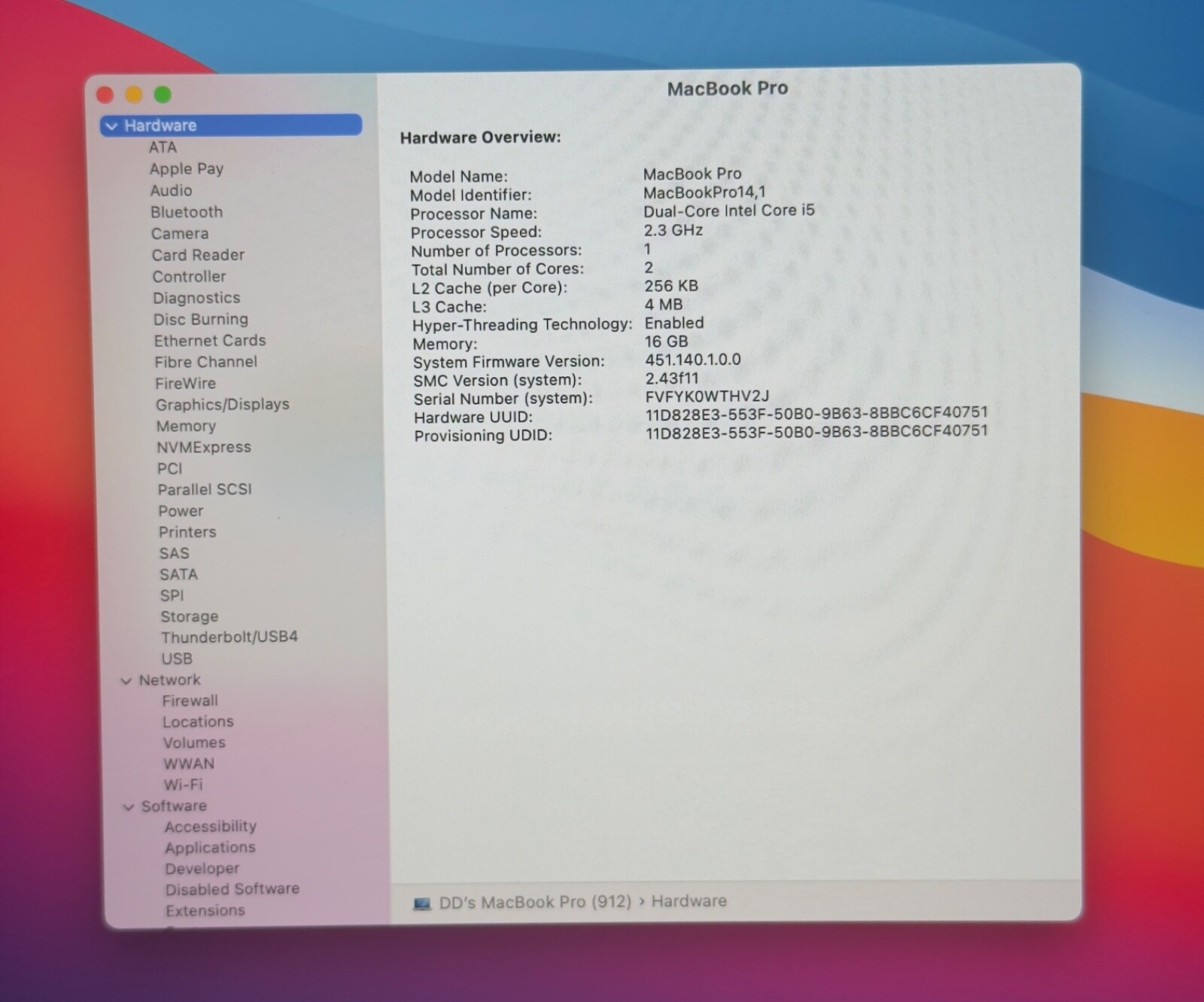
Task: Click the 16 GB memory value
Action: click(x=666, y=342)
